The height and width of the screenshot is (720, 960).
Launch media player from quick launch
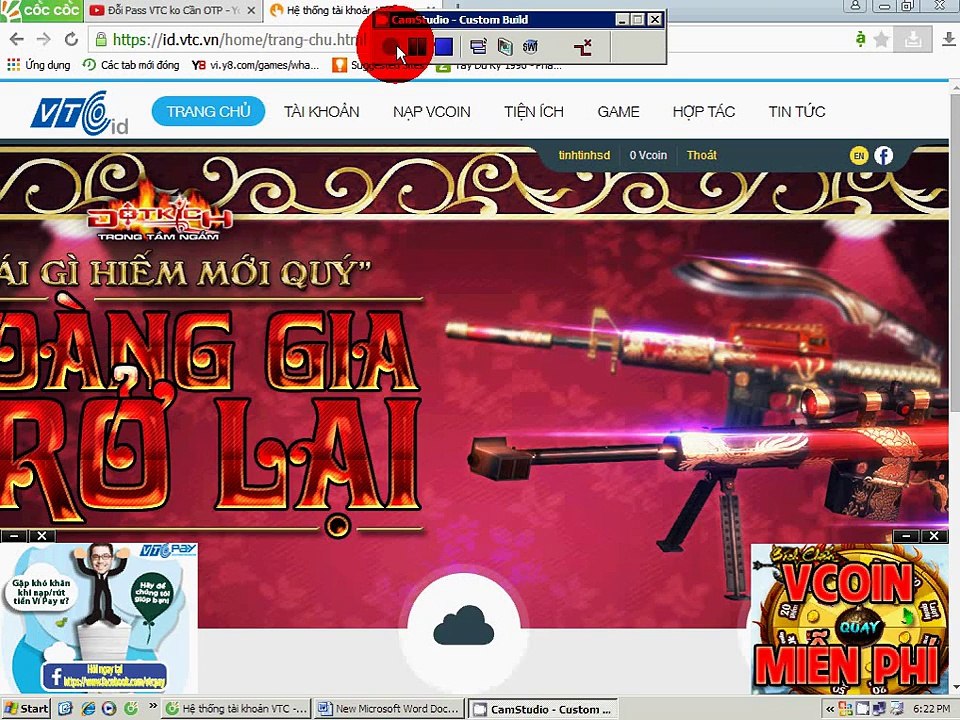point(109,708)
